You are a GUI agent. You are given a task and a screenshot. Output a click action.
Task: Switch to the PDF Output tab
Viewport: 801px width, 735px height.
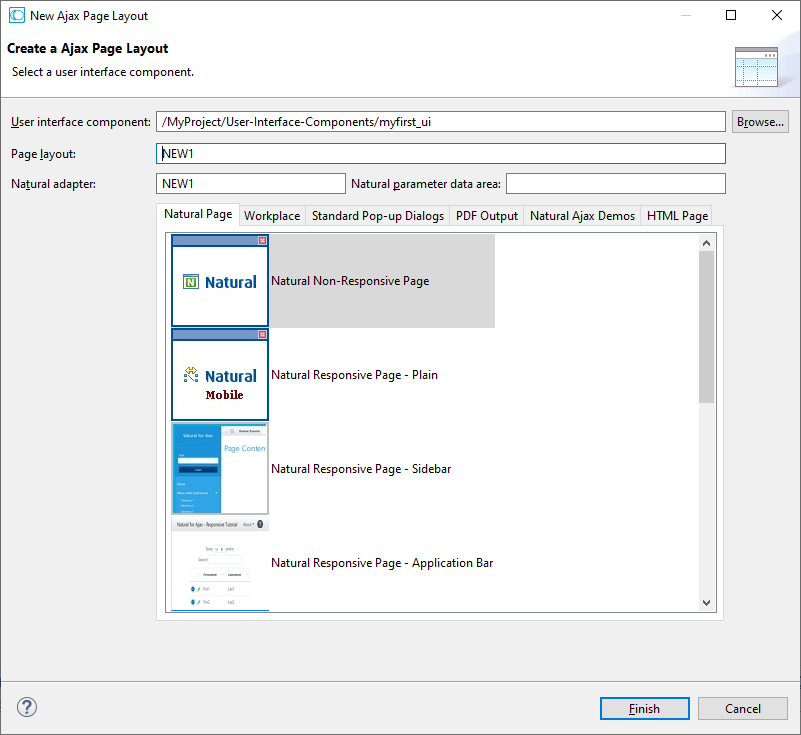coord(487,216)
